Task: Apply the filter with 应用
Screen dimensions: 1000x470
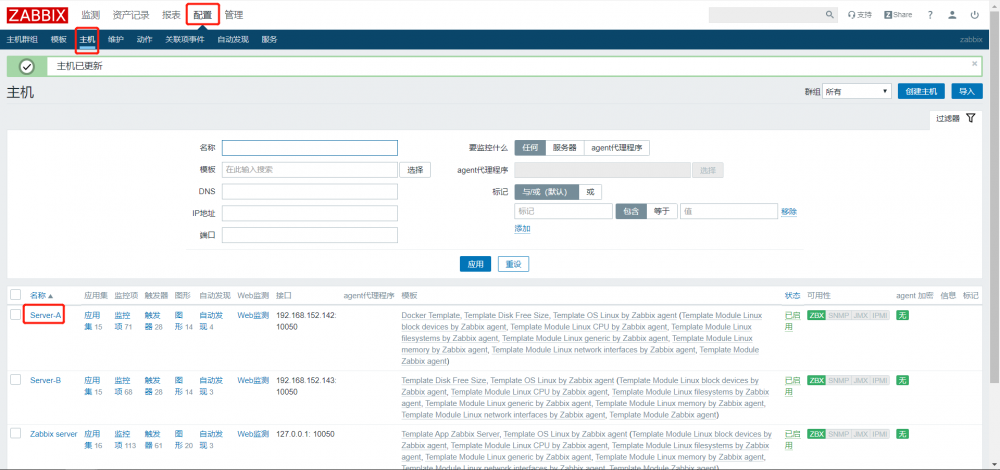Action: pyautogui.click(x=476, y=264)
